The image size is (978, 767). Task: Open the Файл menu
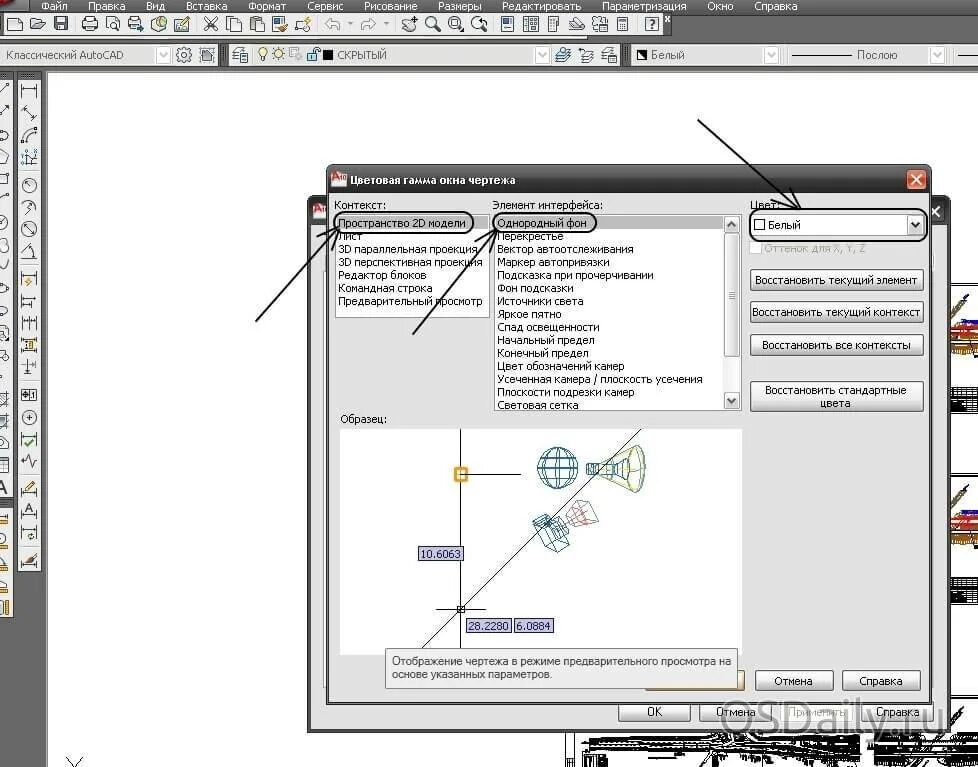(54, 6)
